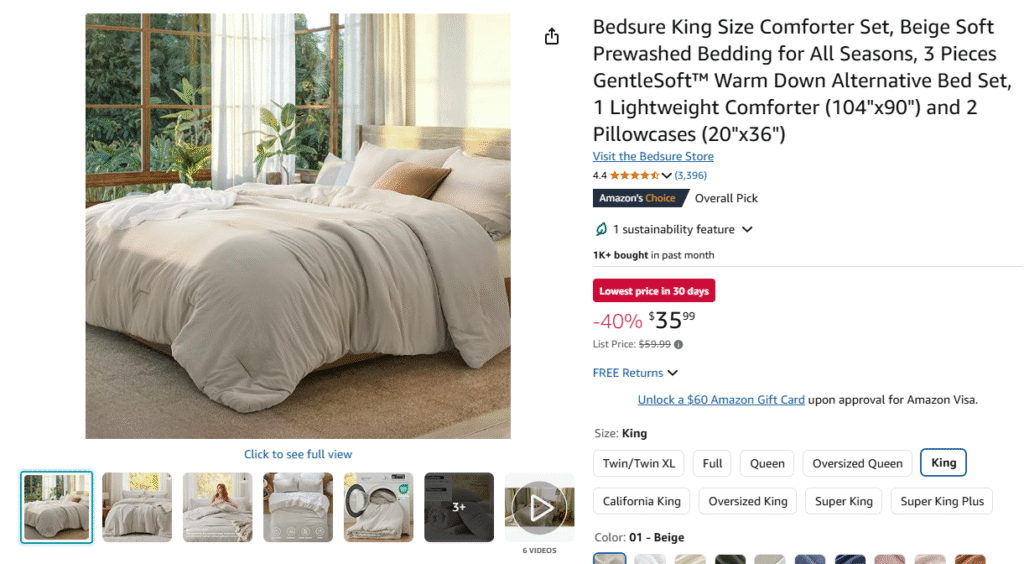Choose the California King size
Viewport: 1024px width, 564px height.
(x=641, y=501)
